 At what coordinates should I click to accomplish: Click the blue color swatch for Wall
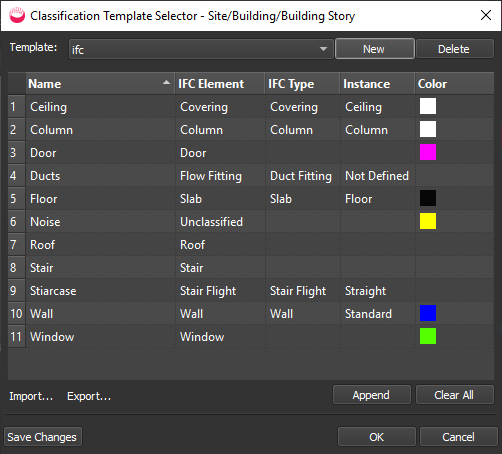coord(428,313)
